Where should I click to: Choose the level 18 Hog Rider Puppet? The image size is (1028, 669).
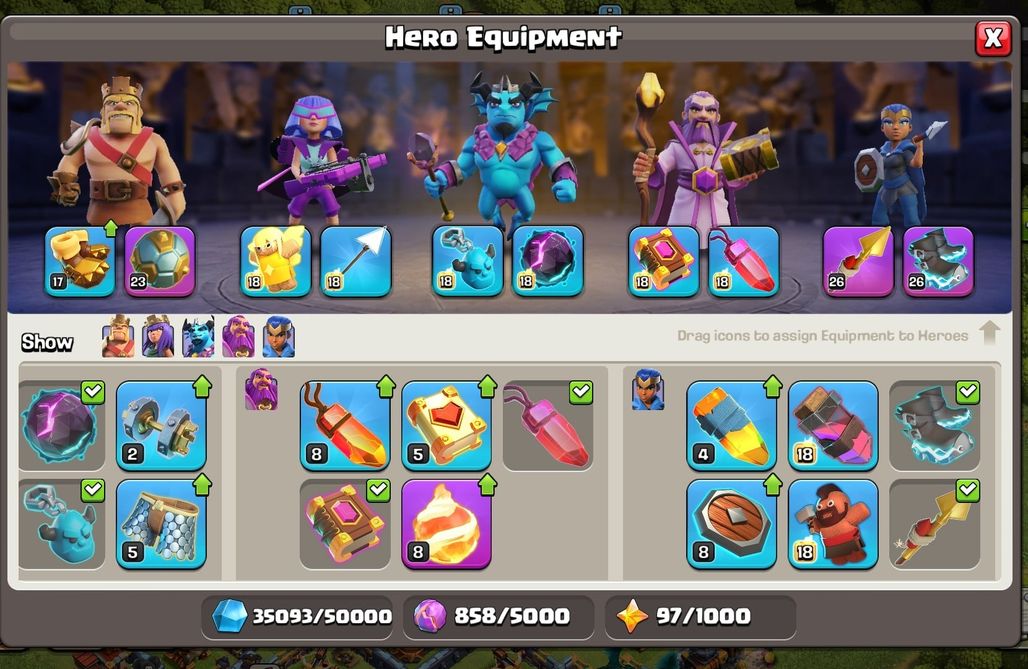833,524
